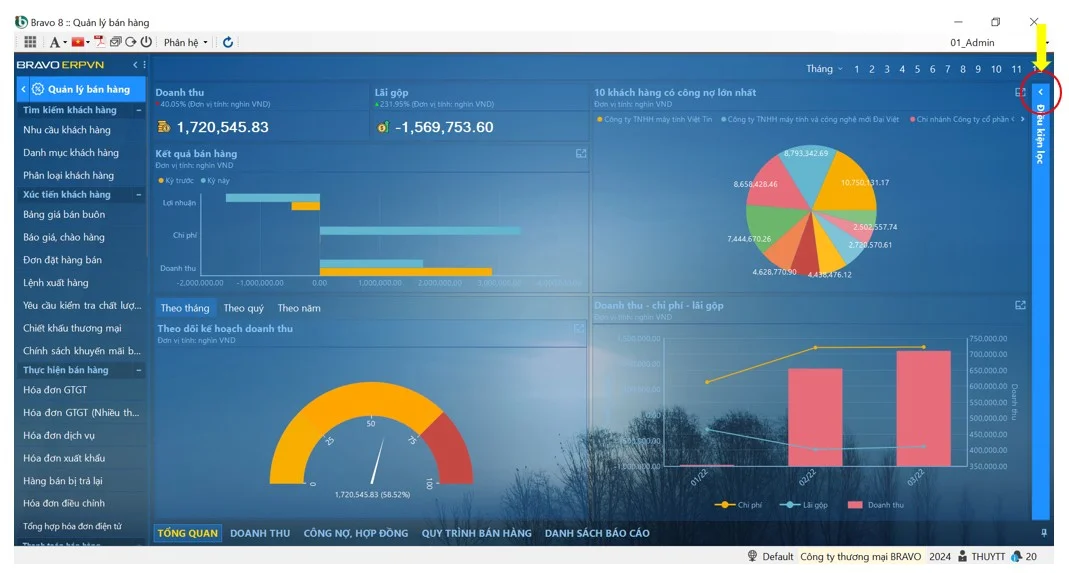Click the Vietnamese flag language icon
Screen dimensions: 1069x573
(x=77, y=42)
